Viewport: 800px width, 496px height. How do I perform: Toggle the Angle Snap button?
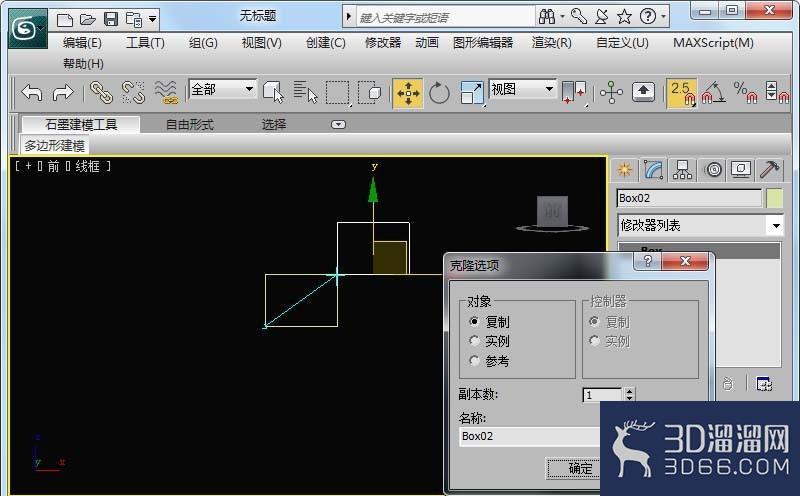(x=714, y=93)
